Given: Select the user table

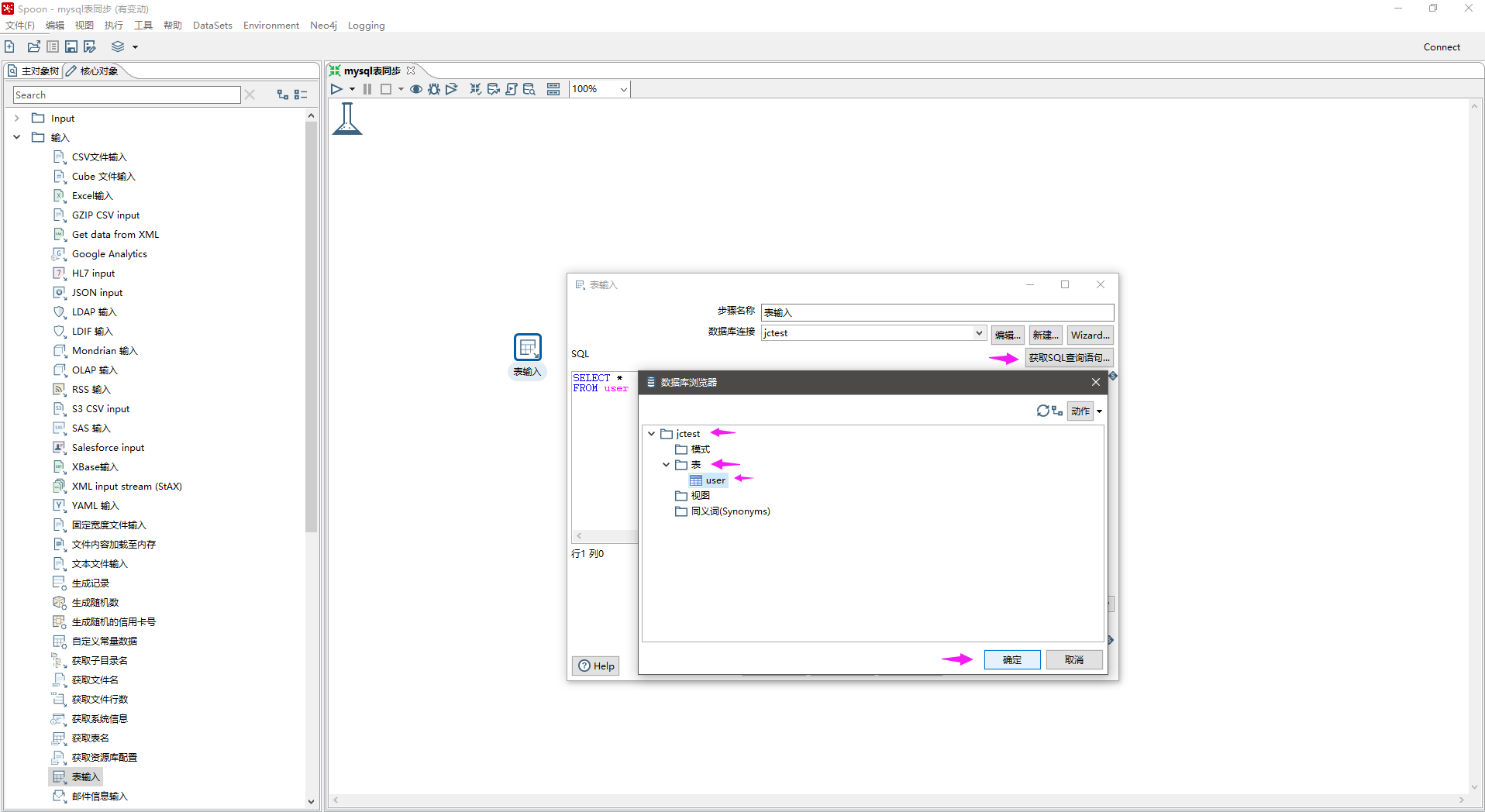Looking at the screenshot, I should (708, 480).
